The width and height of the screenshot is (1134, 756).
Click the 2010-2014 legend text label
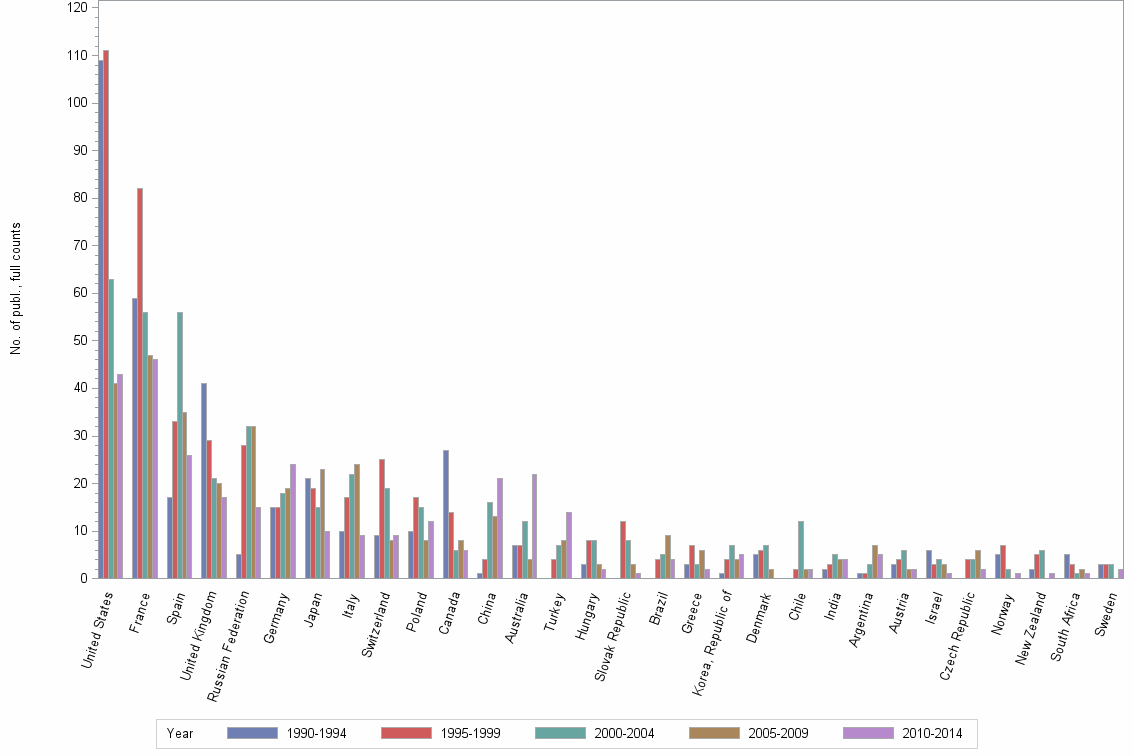931,734
